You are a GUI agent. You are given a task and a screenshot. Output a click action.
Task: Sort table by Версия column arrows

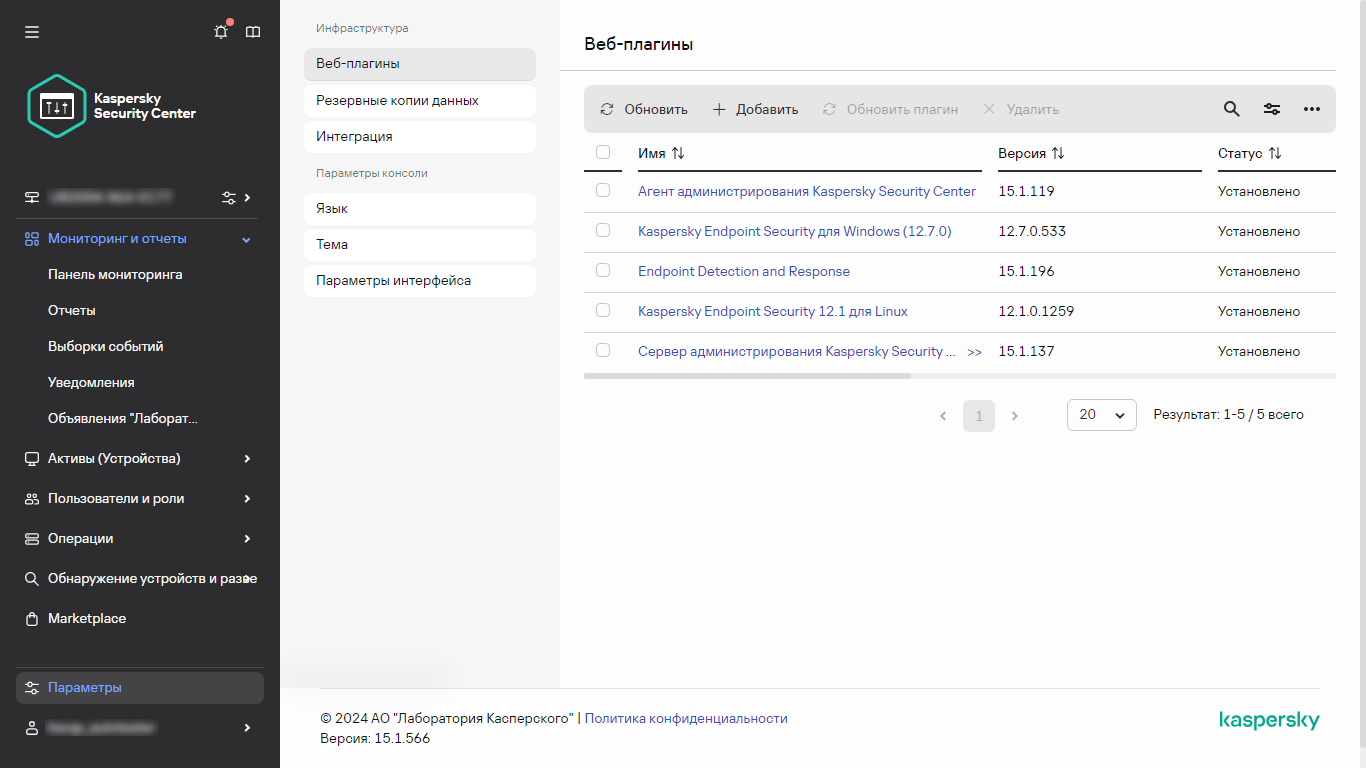pyautogui.click(x=1058, y=153)
